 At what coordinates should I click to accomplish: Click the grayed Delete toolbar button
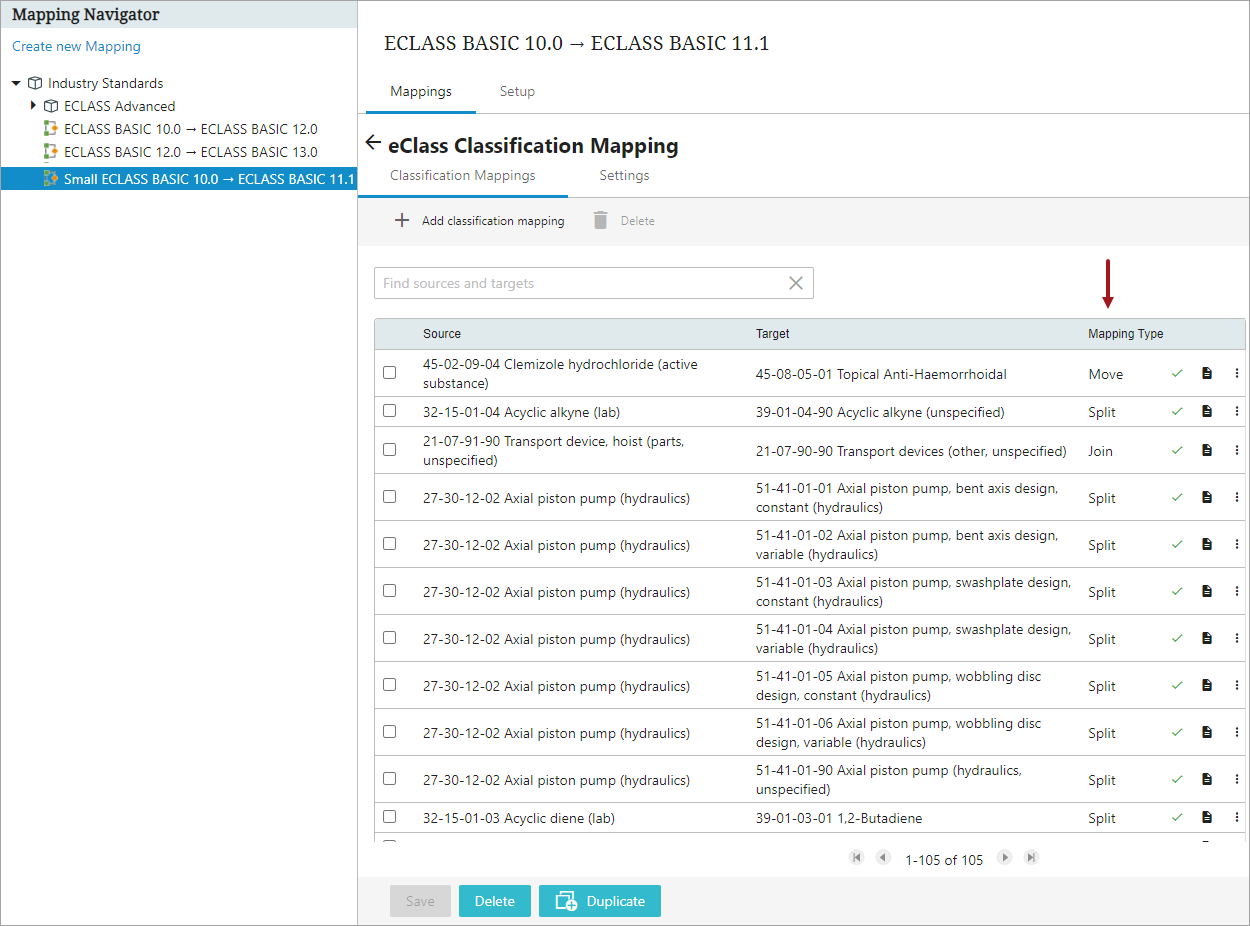point(624,220)
